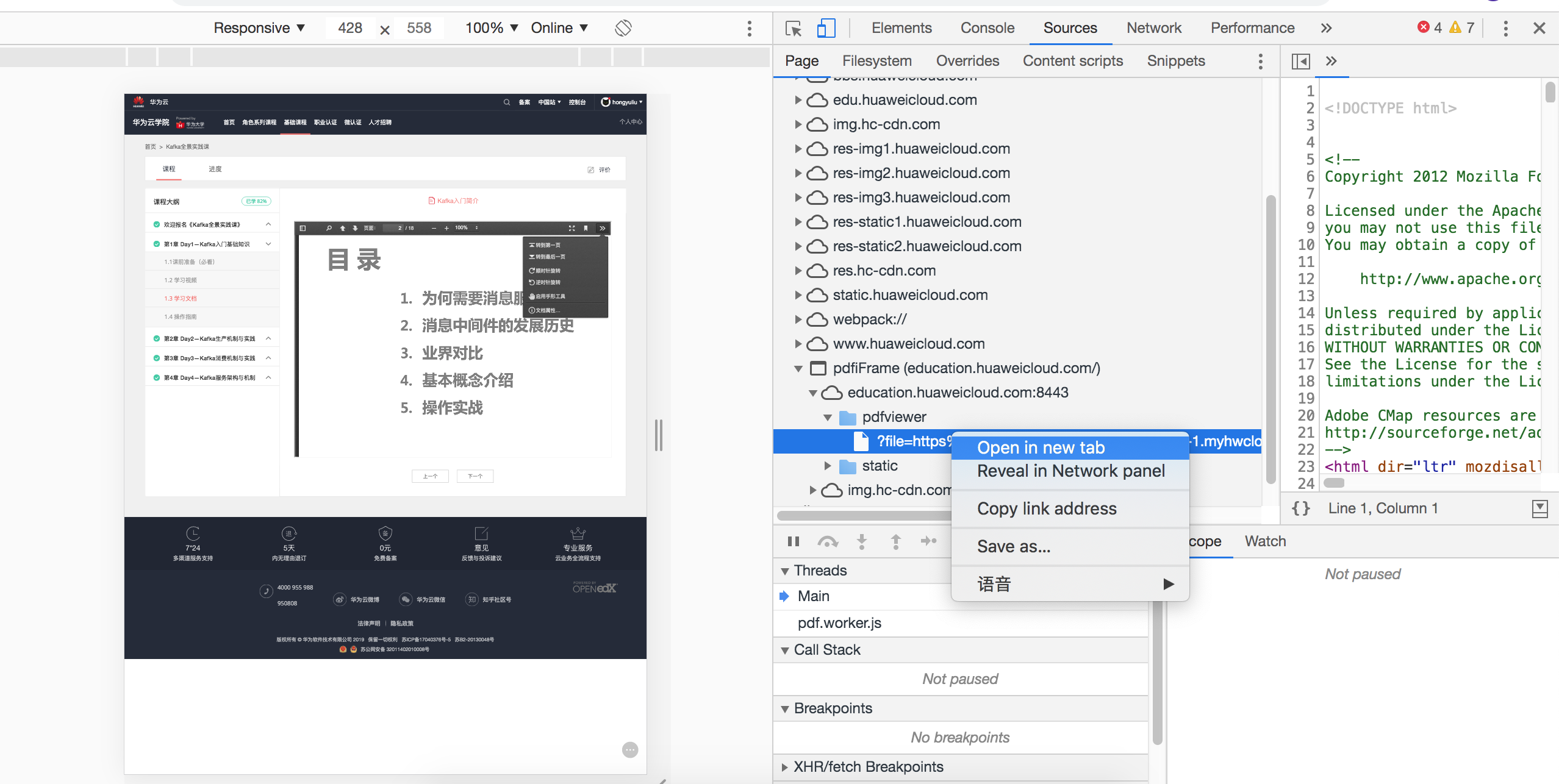The image size is (1559, 784).
Task: Select Copy link address menu entry
Action: pos(1047,509)
